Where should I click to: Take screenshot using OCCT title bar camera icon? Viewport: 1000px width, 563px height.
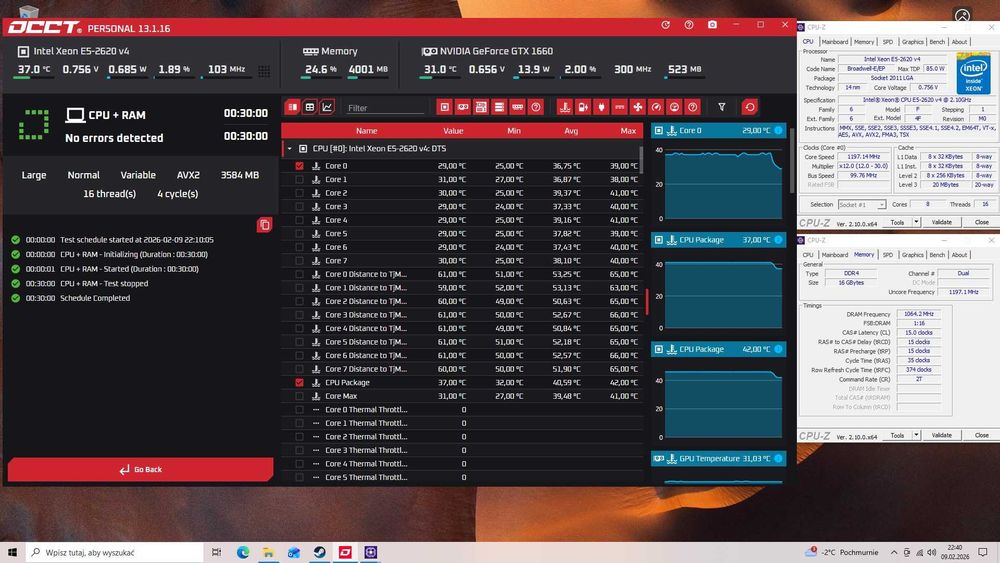[x=712, y=25]
